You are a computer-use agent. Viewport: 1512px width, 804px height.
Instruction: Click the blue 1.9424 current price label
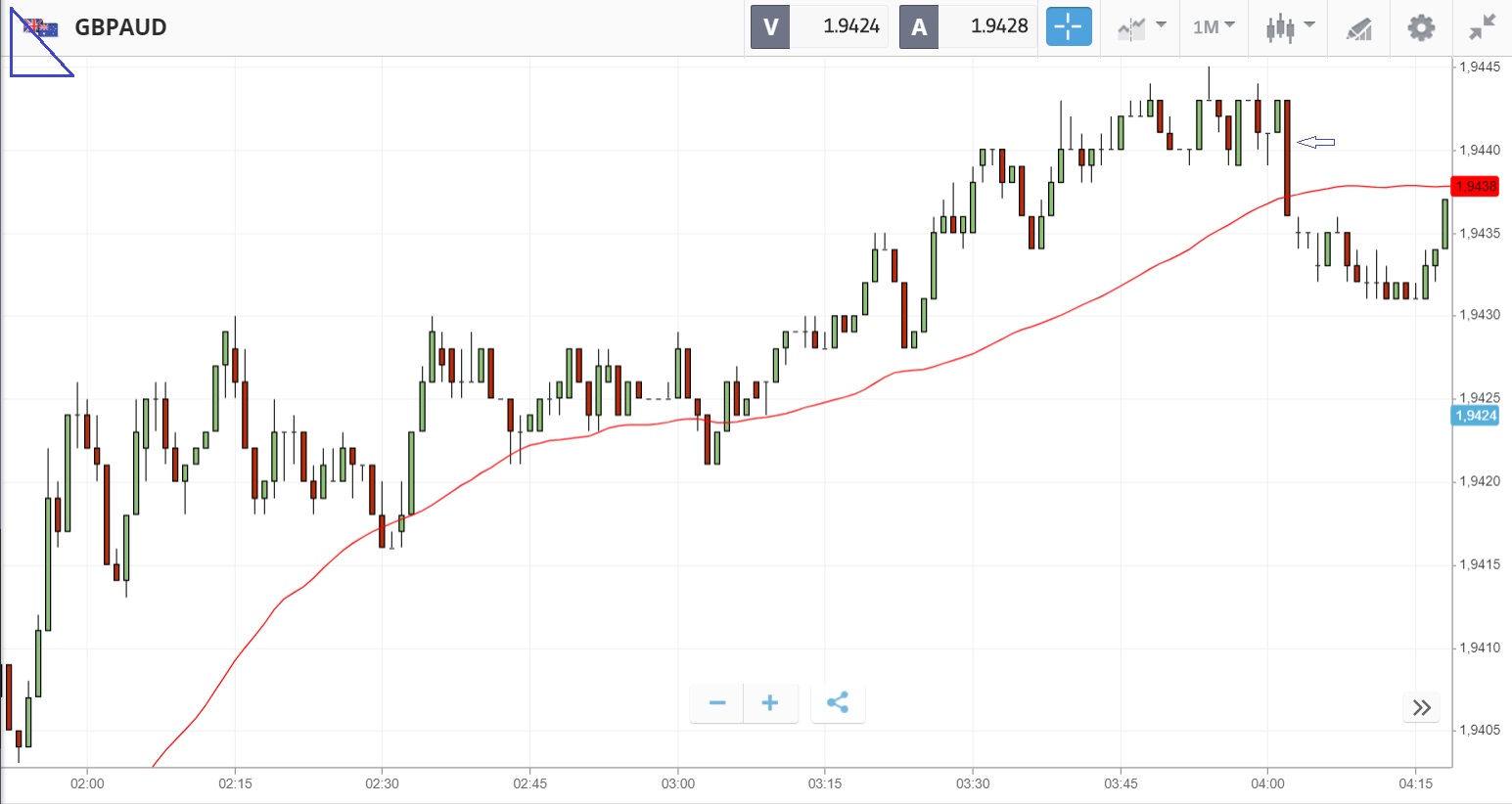click(1475, 416)
